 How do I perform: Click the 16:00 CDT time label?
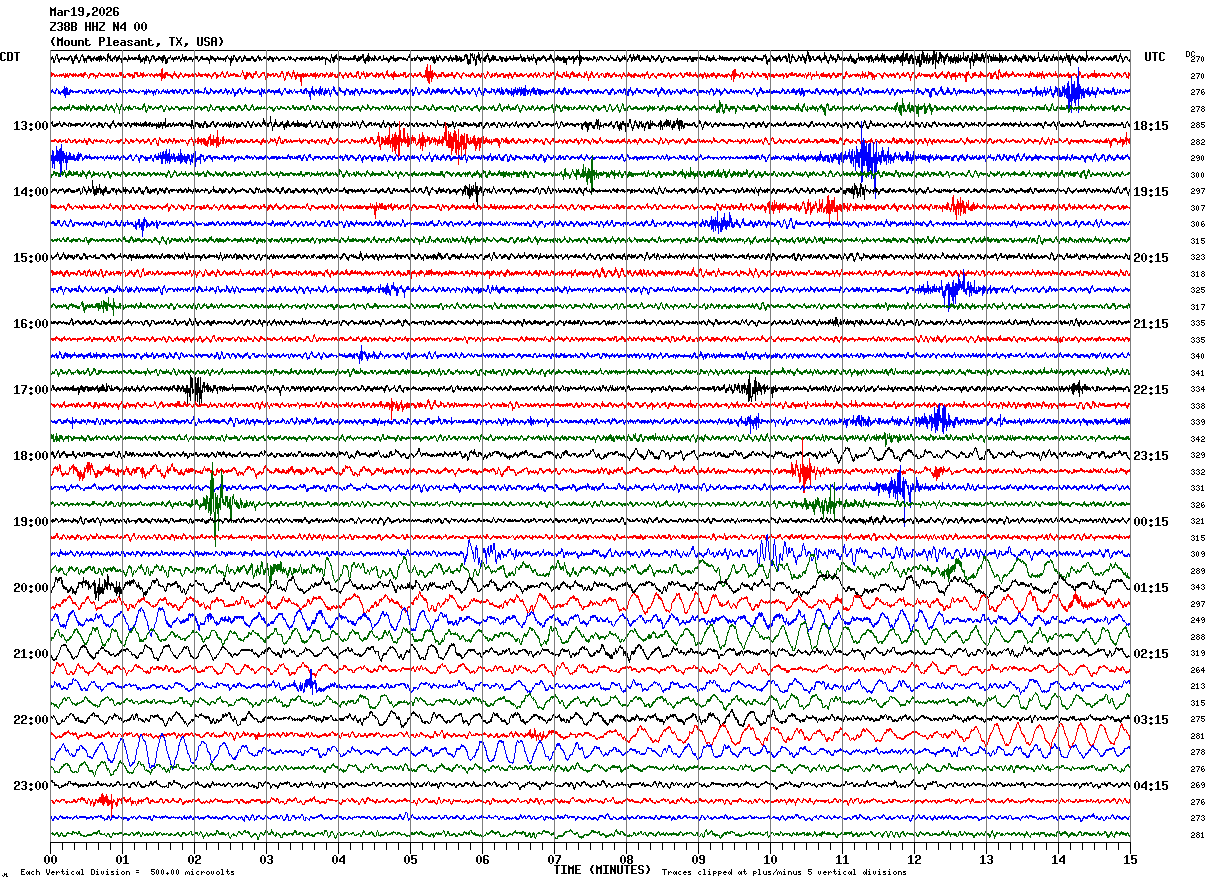point(30,324)
